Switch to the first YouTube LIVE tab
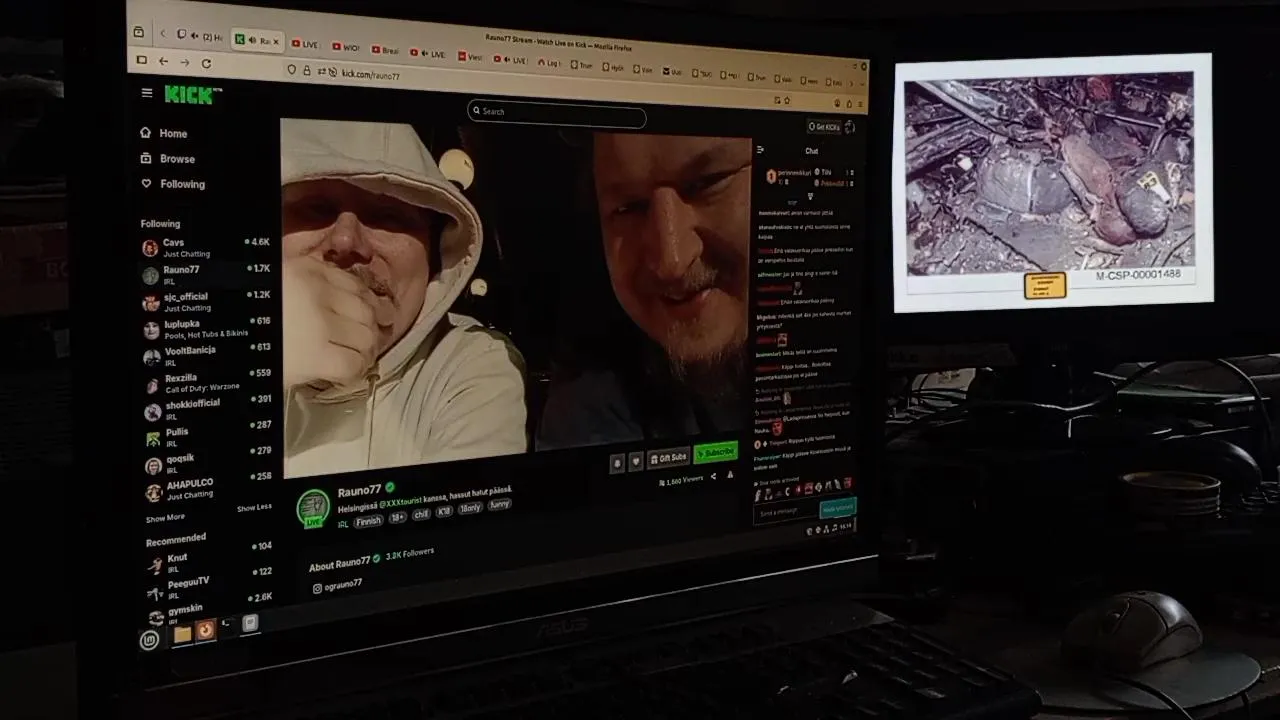The width and height of the screenshot is (1280, 720). pos(308,44)
